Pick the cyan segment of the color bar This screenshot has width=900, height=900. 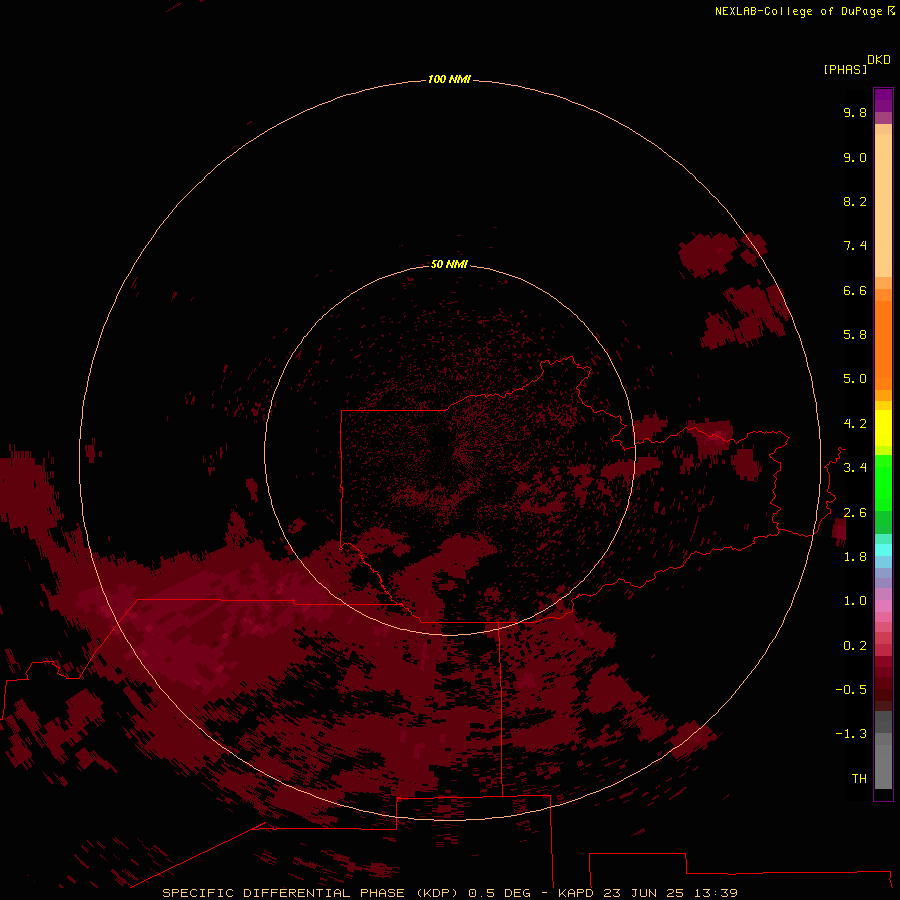[883, 550]
